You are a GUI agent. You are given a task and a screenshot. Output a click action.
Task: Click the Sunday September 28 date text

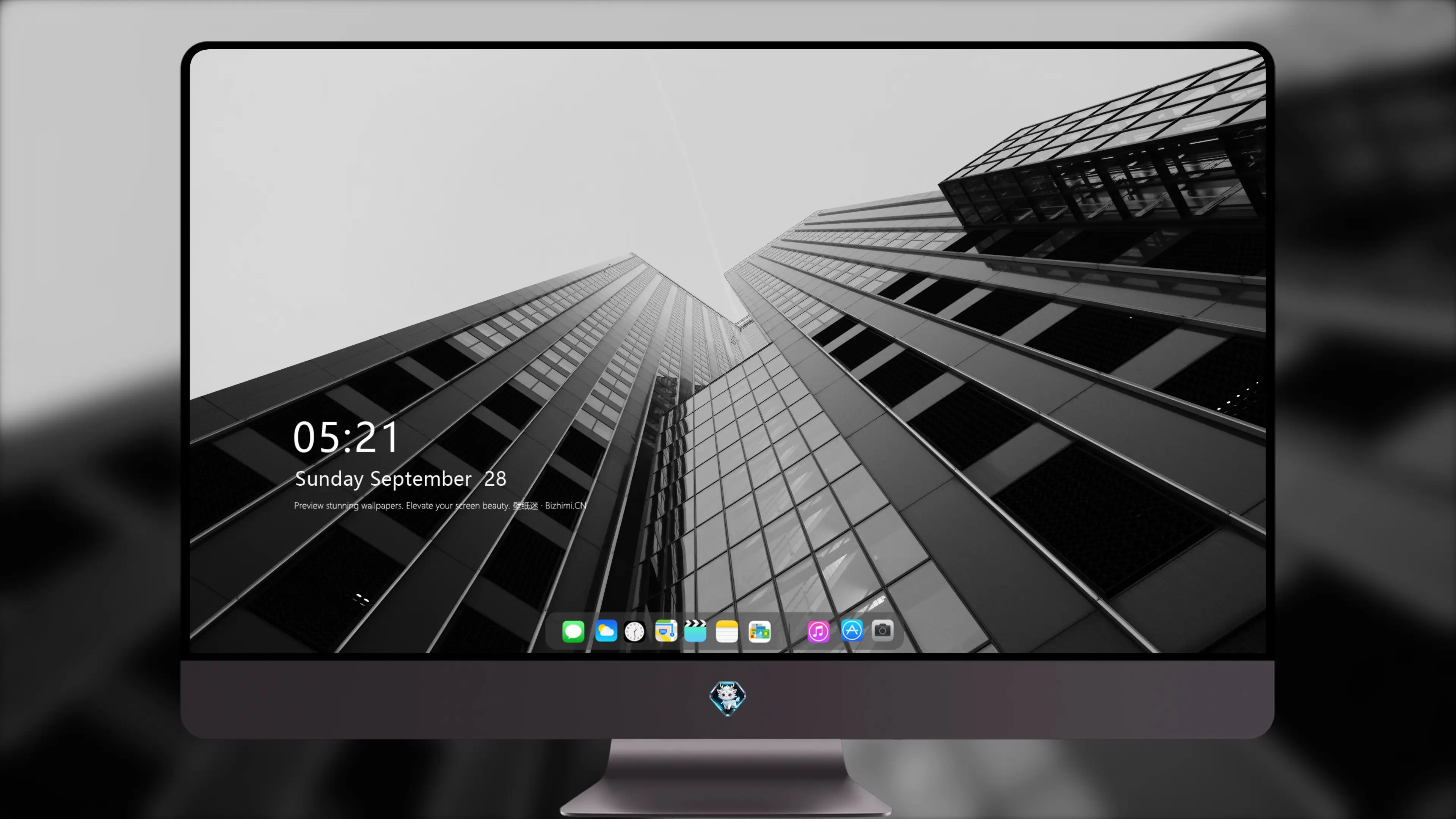[400, 479]
